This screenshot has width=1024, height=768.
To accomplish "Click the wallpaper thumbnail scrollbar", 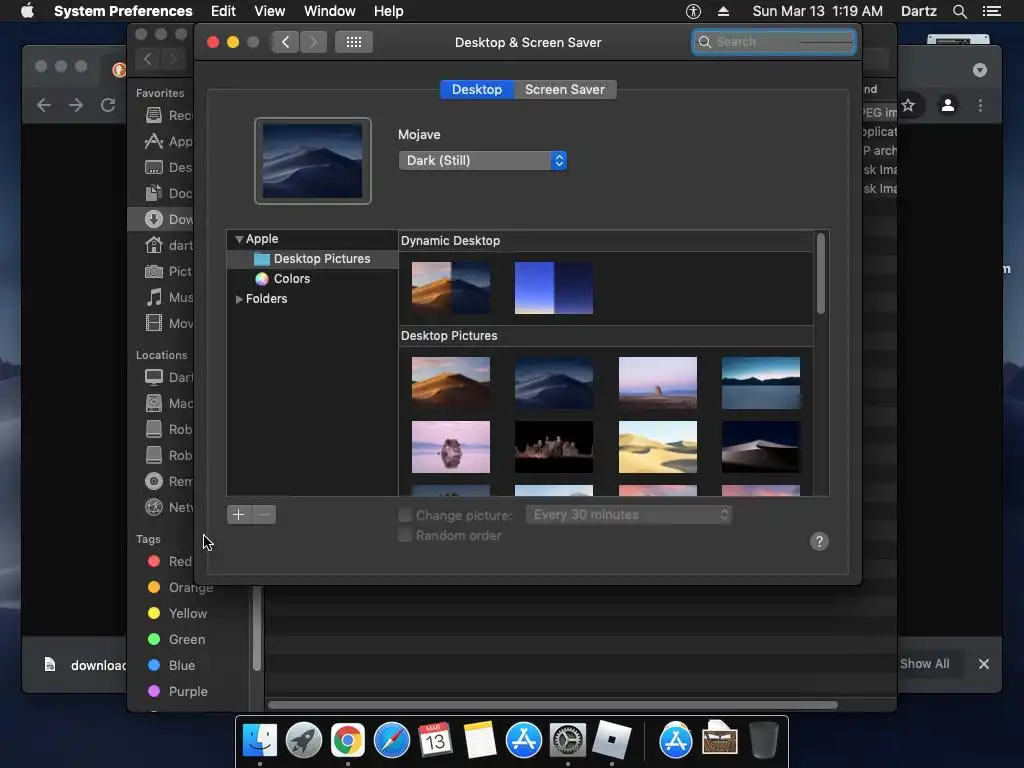I will pyautogui.click(x=821, y=274).
